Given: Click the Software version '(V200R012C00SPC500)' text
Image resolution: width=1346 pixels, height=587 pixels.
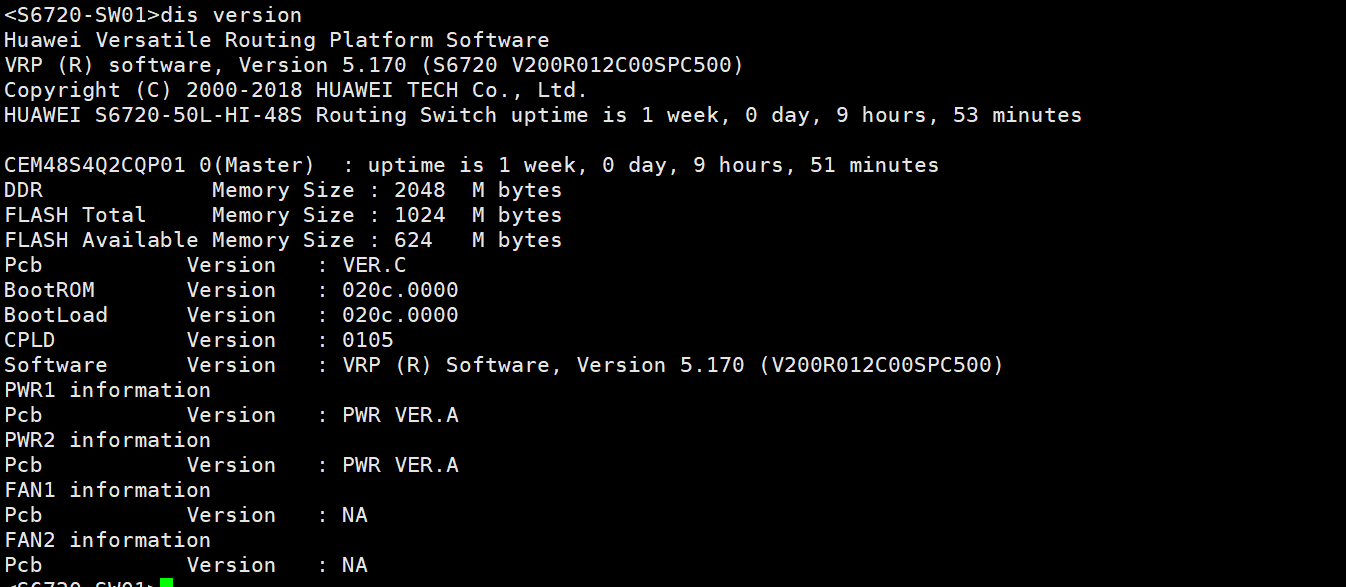Looking at the screenshot, I should point(881,365).
